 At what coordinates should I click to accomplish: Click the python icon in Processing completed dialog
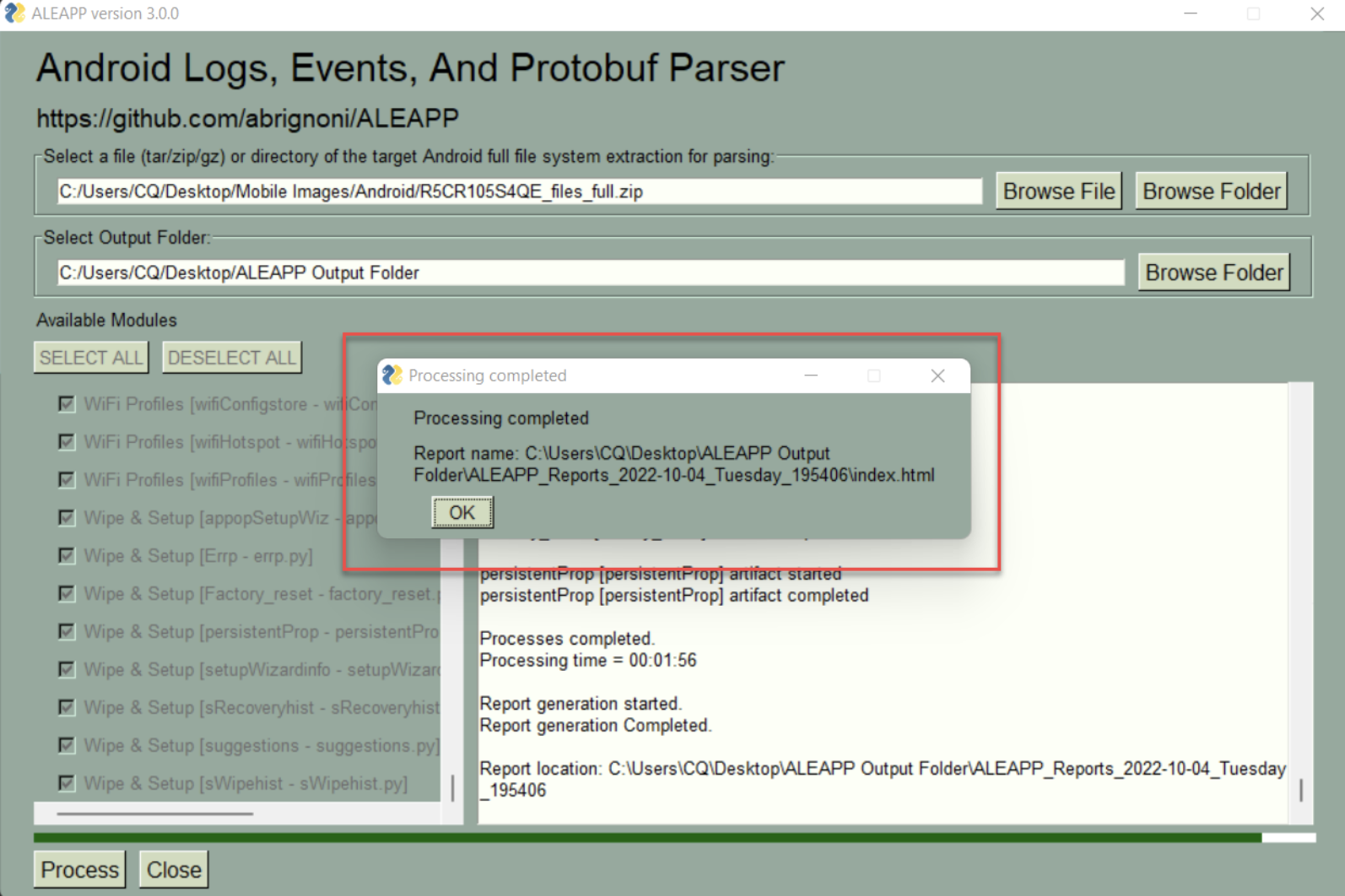(x=392, y=375)
